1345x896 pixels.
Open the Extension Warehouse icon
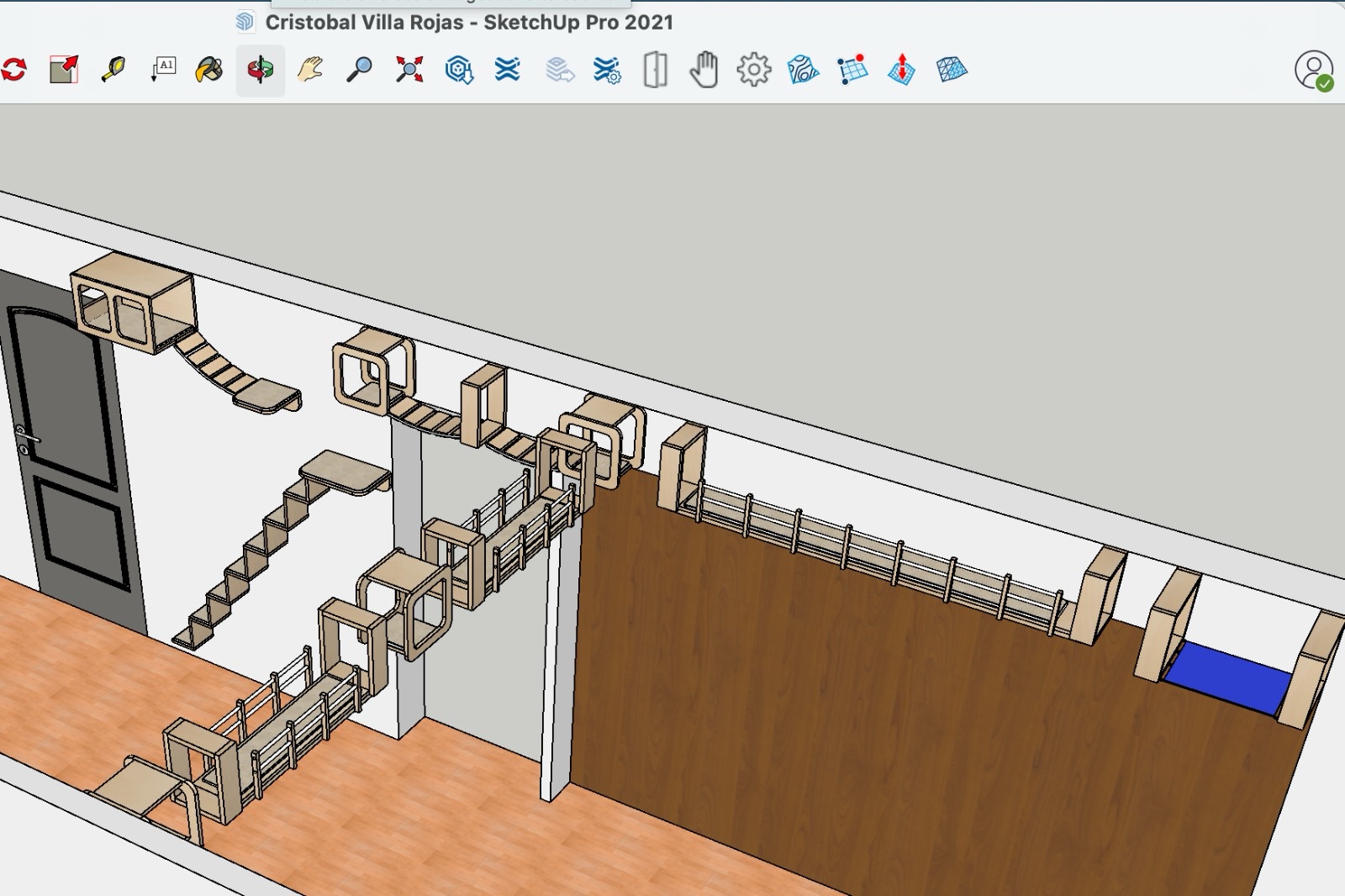tap(508, 70)
